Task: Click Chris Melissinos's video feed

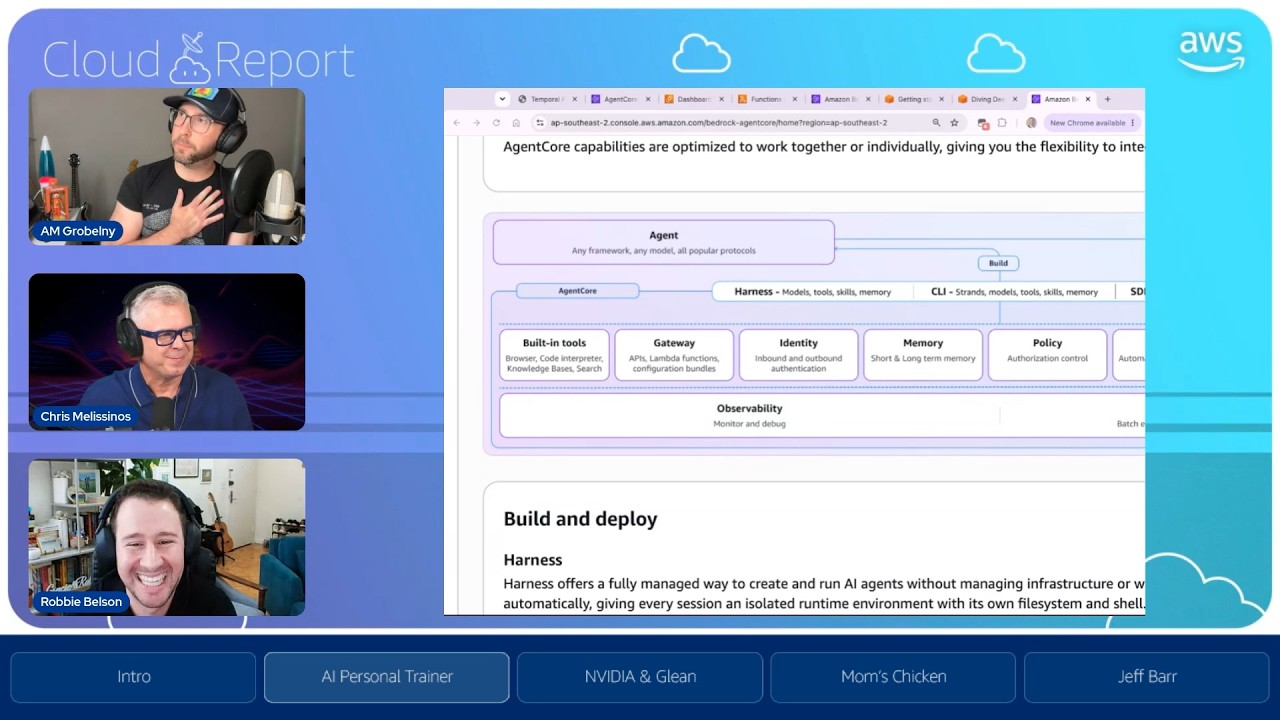Action: click(x=167, y=352)
